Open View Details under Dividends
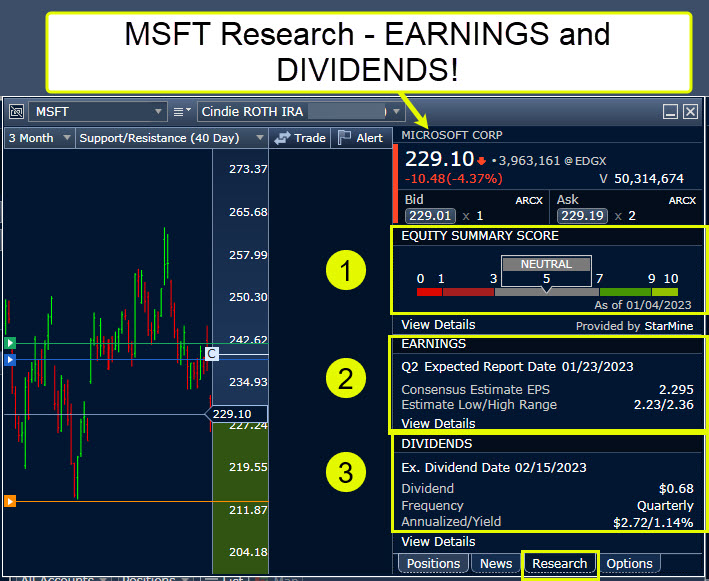 [438, 541]
